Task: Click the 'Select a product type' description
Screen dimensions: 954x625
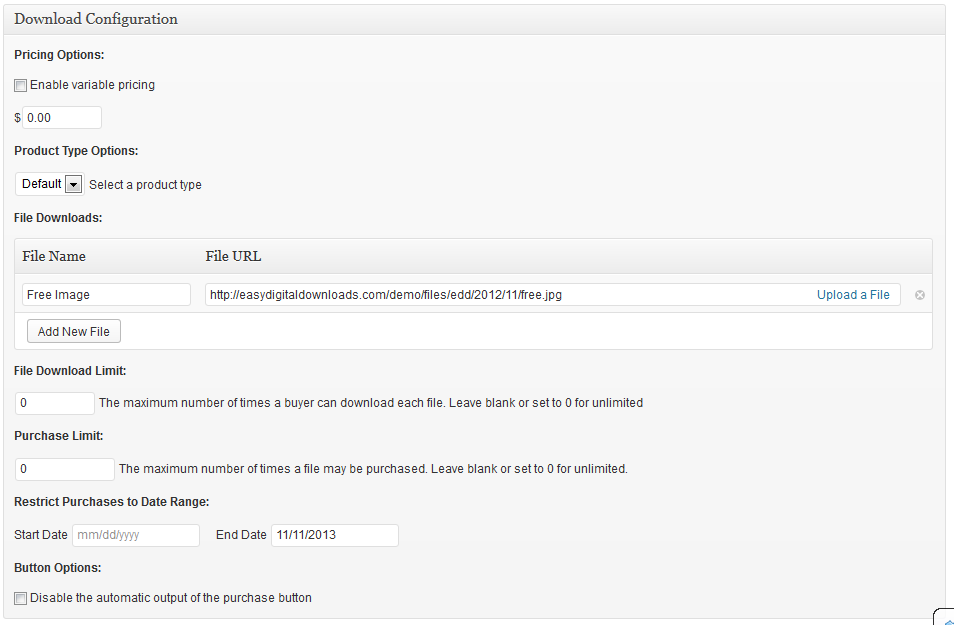Action: (145, 185)
